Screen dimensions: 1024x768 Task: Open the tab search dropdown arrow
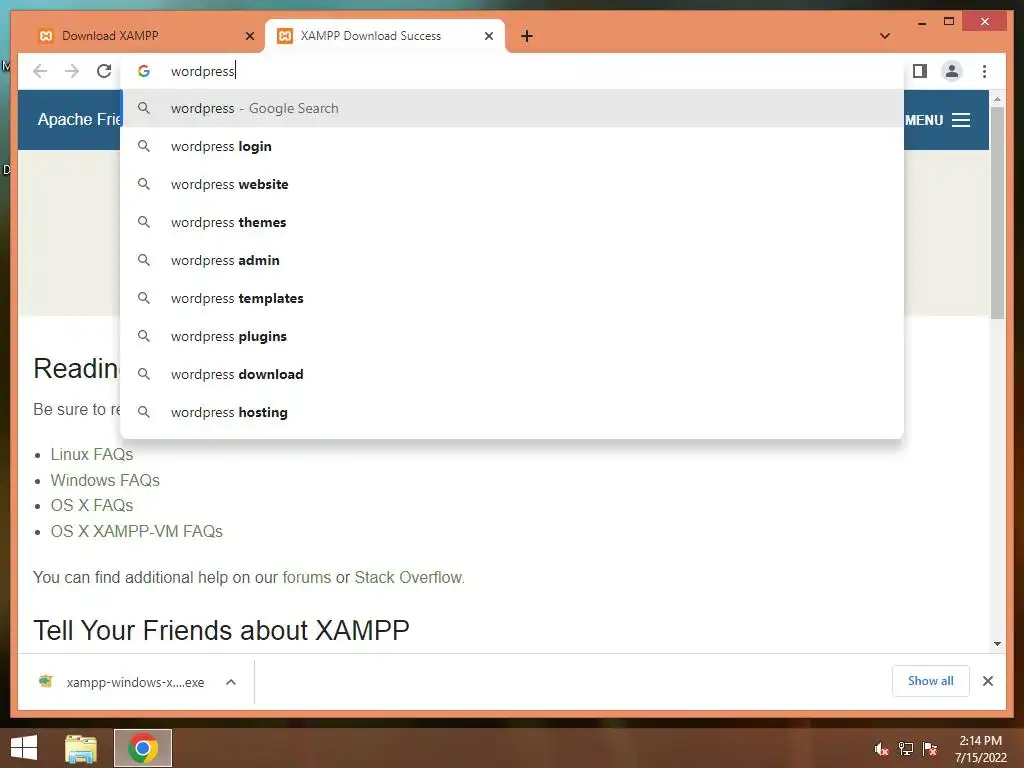pos(885,36)
